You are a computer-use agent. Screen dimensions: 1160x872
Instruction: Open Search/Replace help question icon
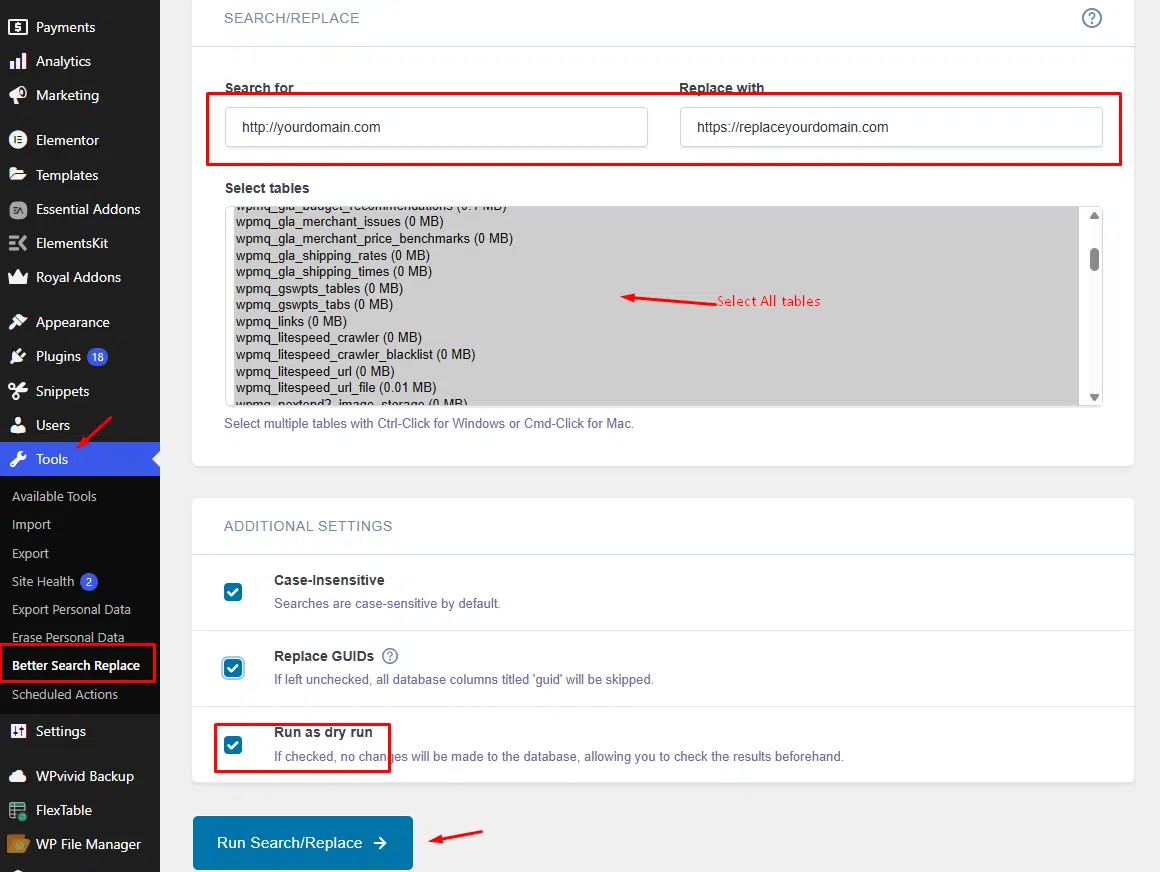click(x=1091, y=18)
